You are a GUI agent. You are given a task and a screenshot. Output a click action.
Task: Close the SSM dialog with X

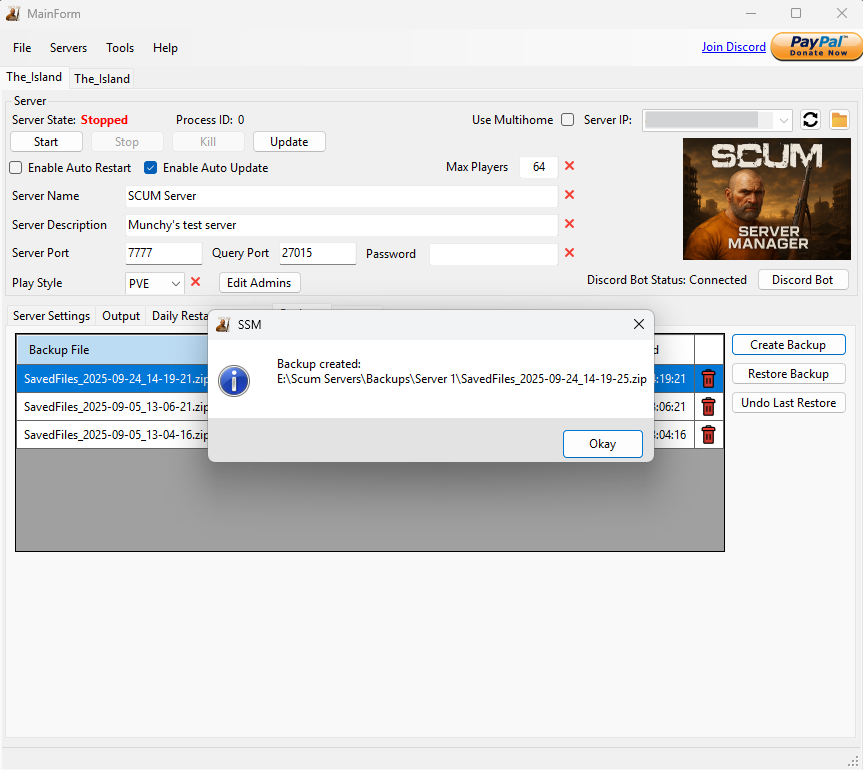tap(638, 324)
